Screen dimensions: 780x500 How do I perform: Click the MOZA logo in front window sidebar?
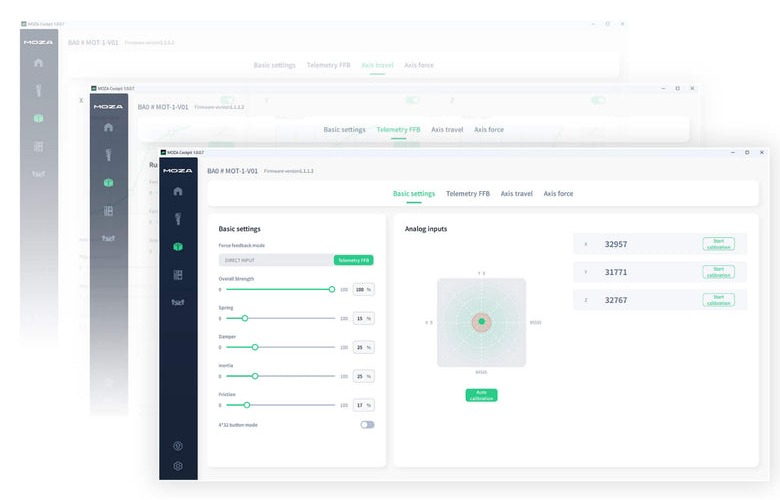tap(178, 171)
